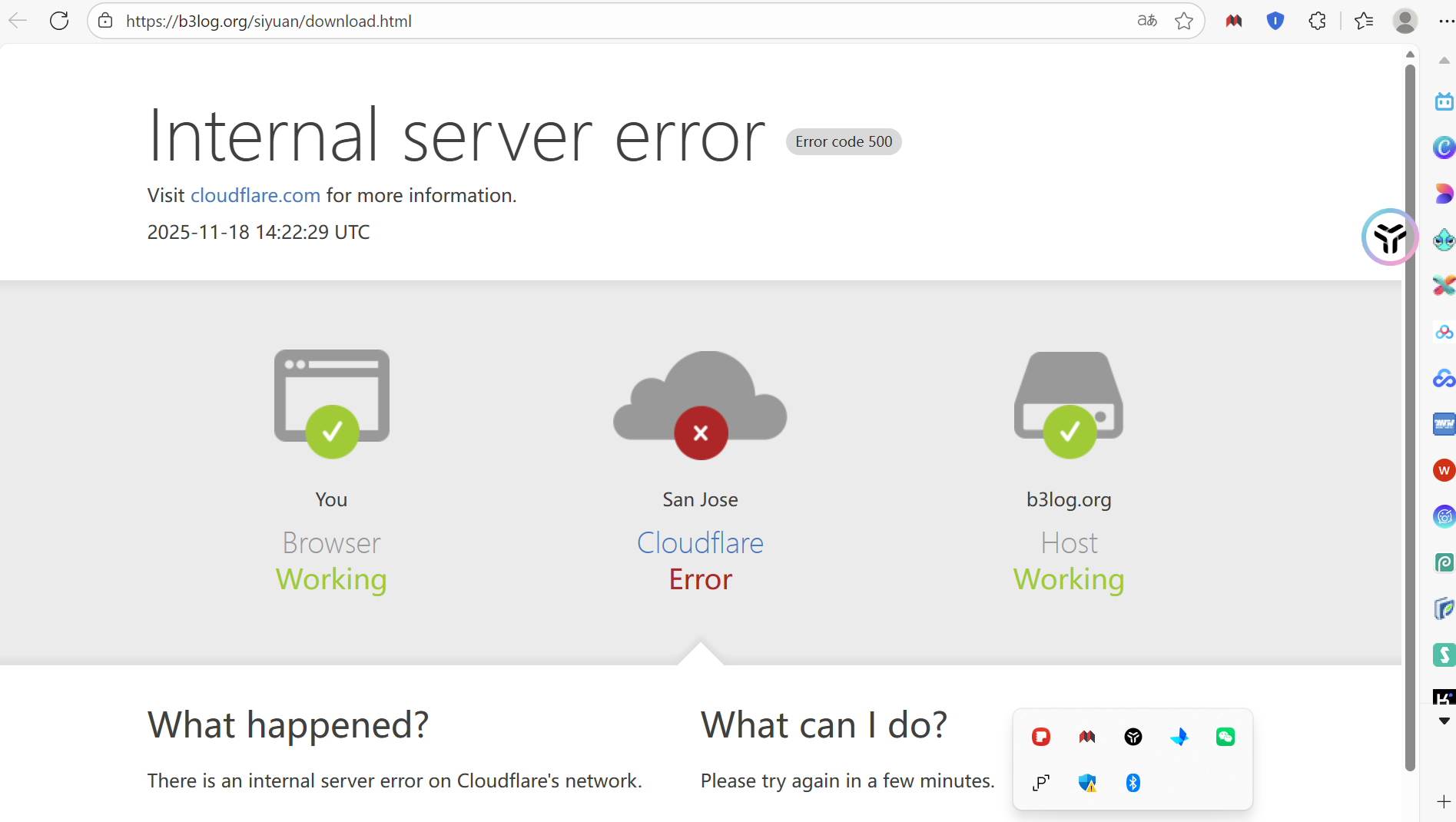Open the purple-orange D sidebar icon

[x=1444, y=194]
